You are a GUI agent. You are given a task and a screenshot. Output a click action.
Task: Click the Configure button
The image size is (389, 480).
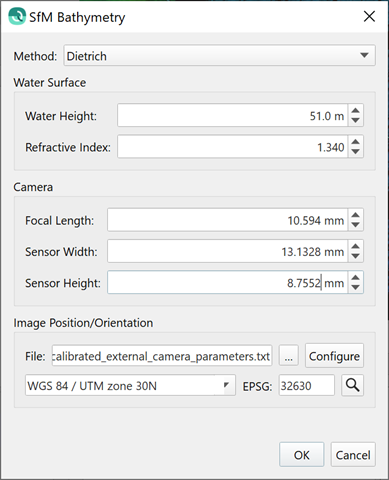(334, 356)
